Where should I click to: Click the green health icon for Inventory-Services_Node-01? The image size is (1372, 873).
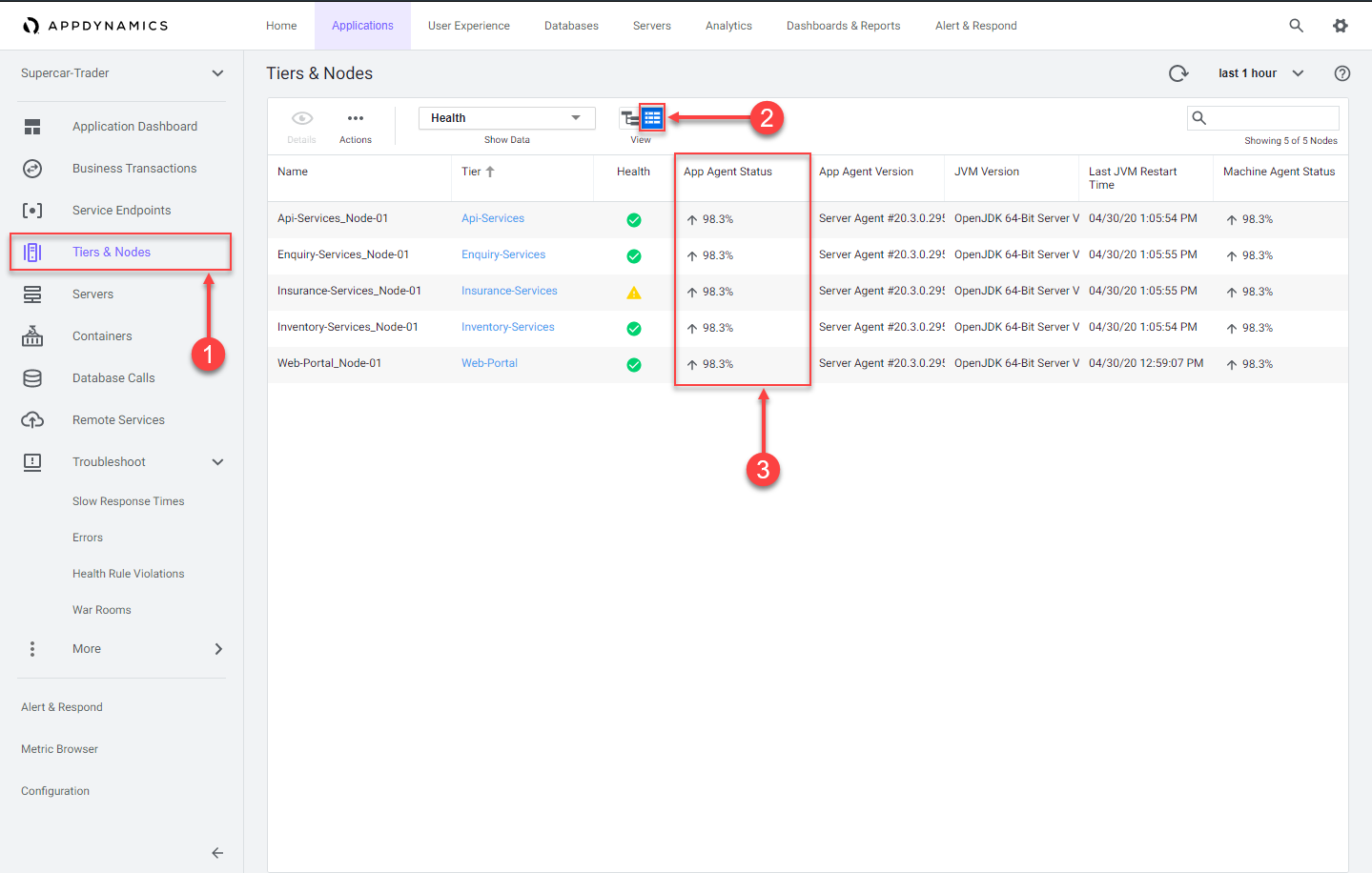[x=634, y=329]
